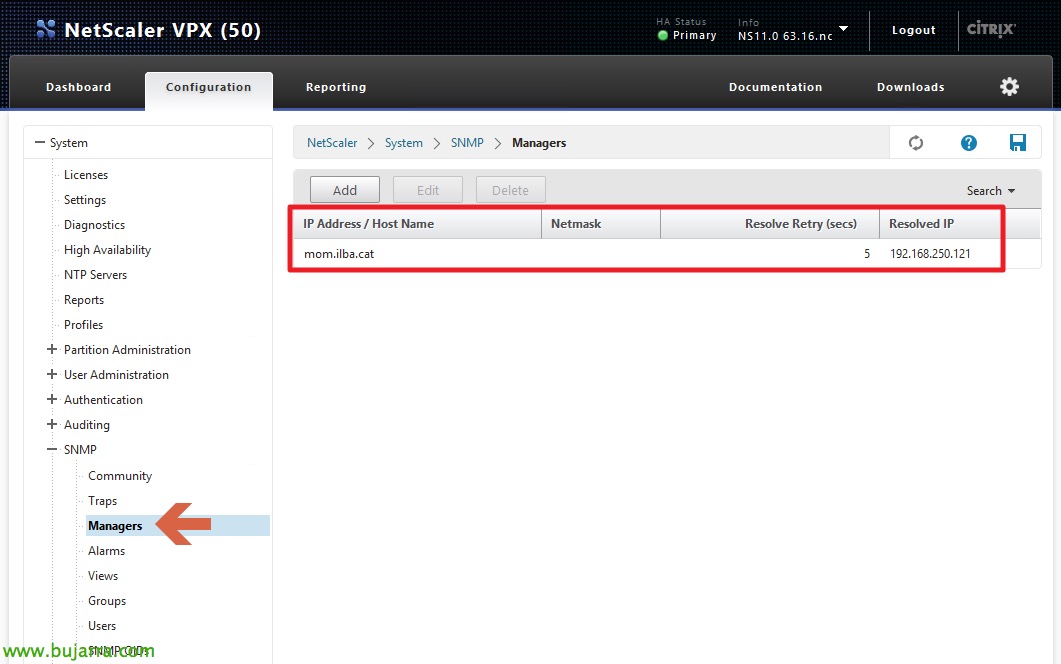Save configuration with the floppy disk icon

[x=1018, y=143]
